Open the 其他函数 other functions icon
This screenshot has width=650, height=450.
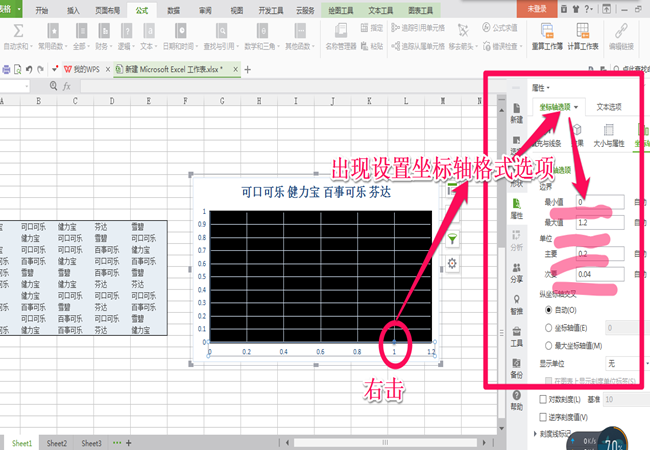pos(300,31)
